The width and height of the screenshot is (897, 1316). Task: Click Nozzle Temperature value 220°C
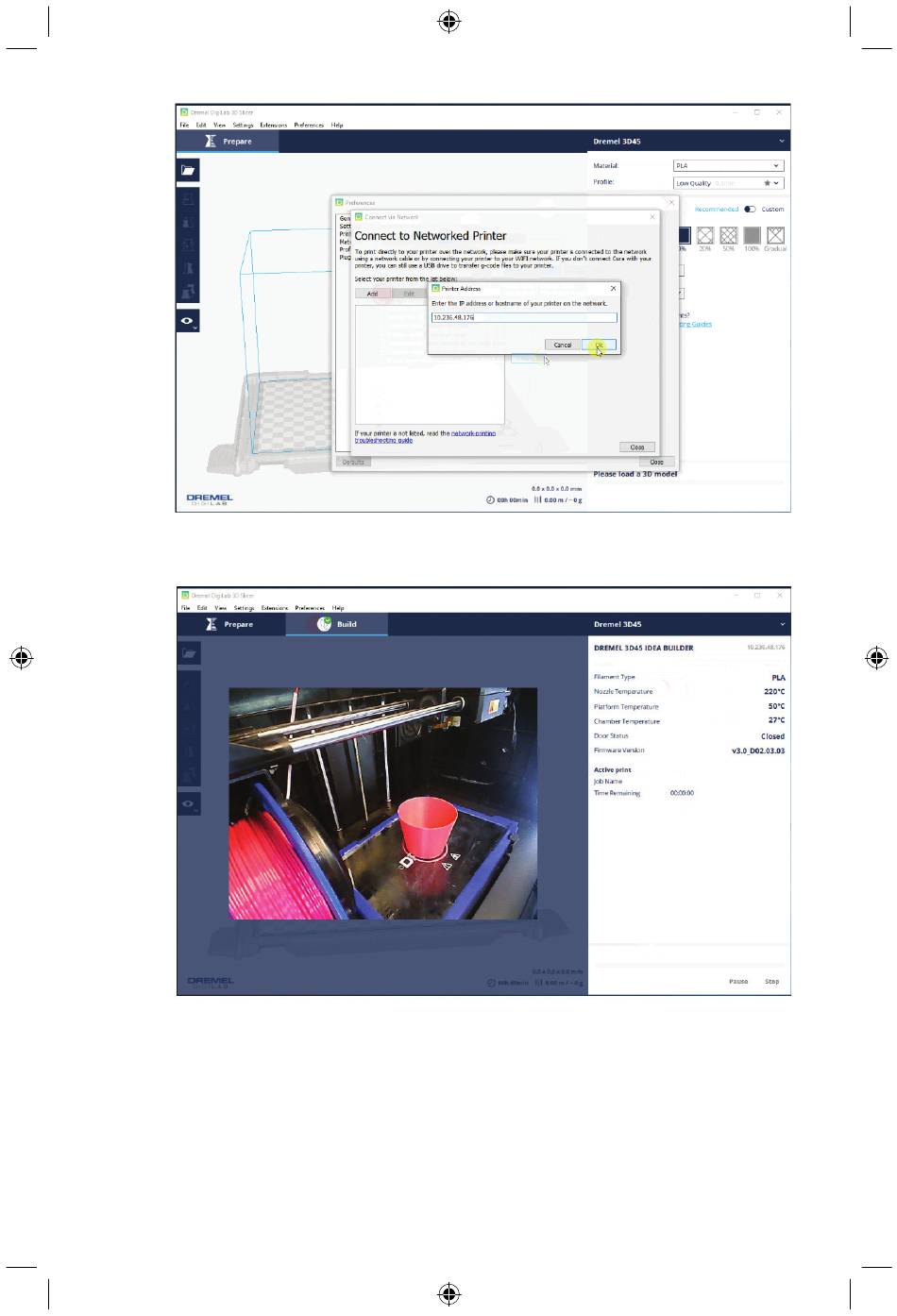[x=774, y=691]
